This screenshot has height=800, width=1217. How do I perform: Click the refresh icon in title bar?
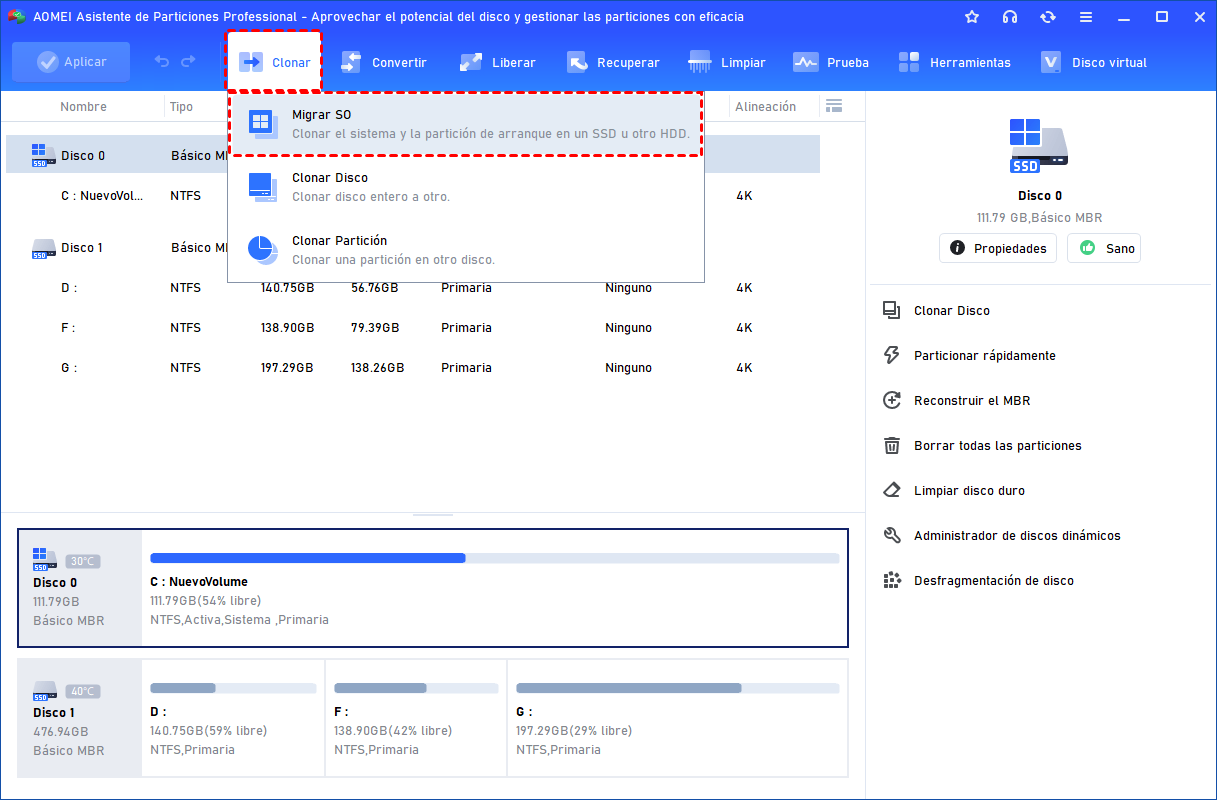pyautogui.click(x=1047, y=17)
